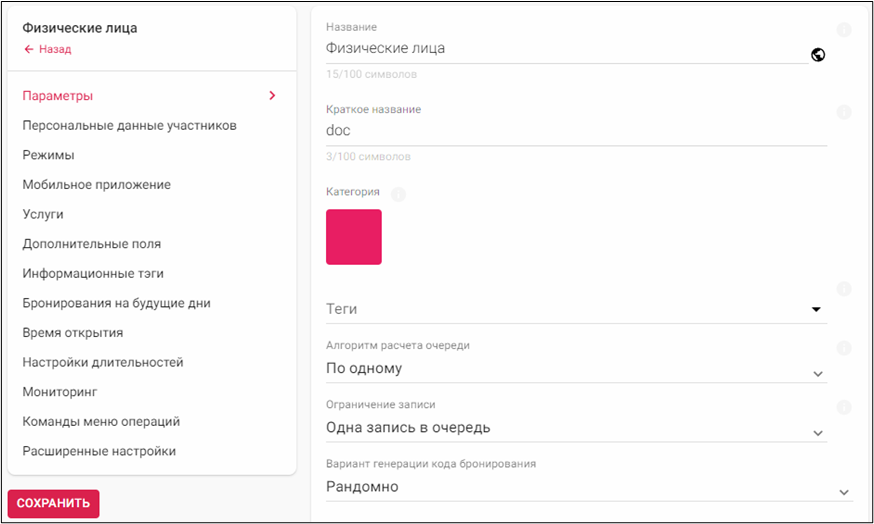Click the pink category color swatch
Screen dimensions: 874x524
[x=354, y=237]
